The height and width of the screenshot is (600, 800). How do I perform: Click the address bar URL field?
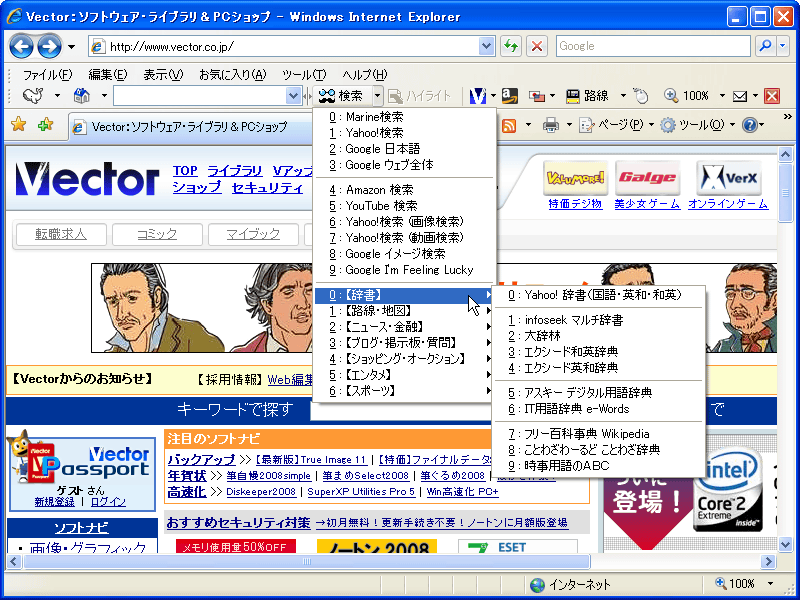click(293, 46)
